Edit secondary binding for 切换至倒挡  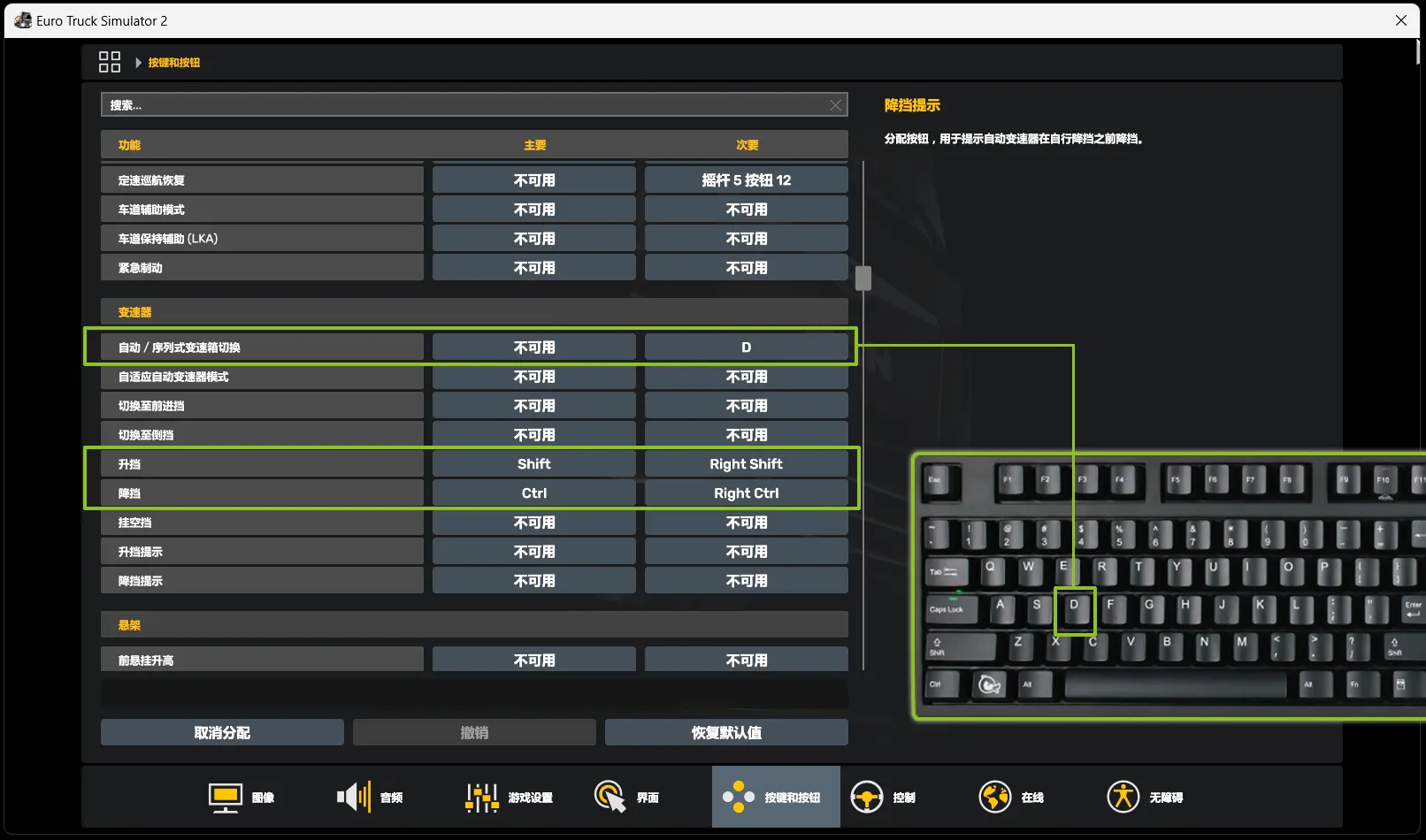[747, 435]
